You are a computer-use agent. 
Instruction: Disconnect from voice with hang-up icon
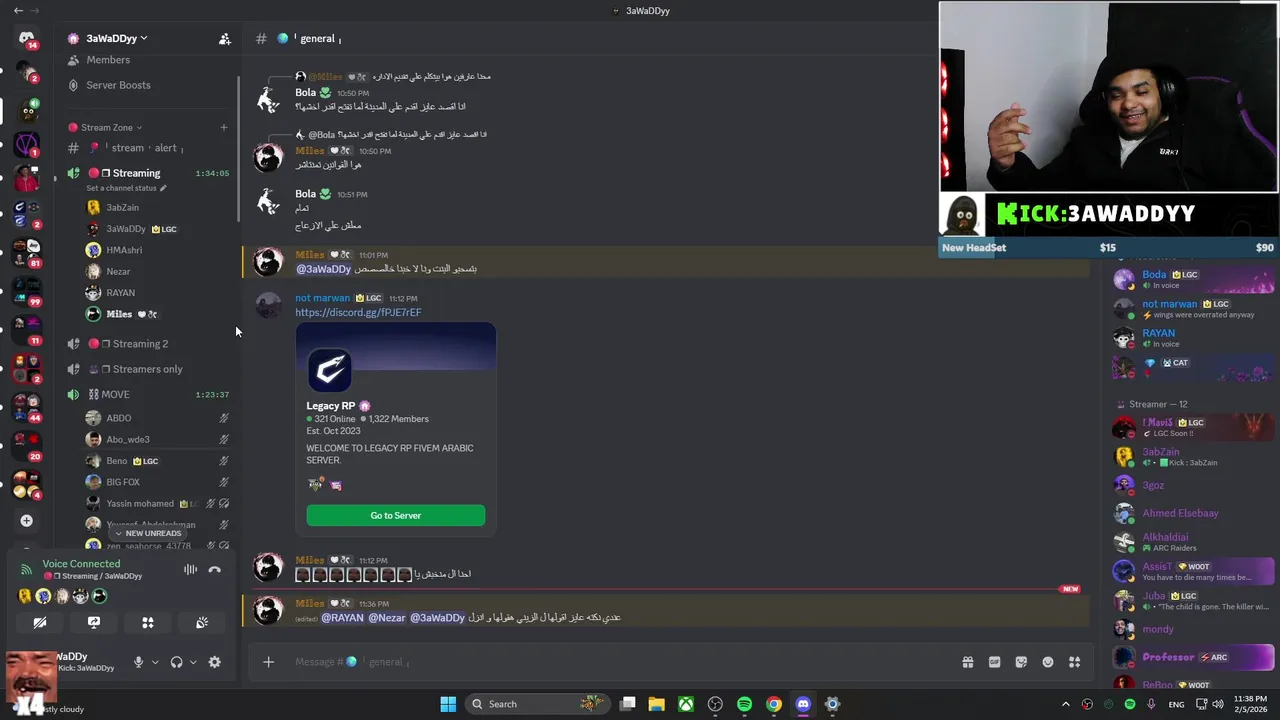(214, 570)
